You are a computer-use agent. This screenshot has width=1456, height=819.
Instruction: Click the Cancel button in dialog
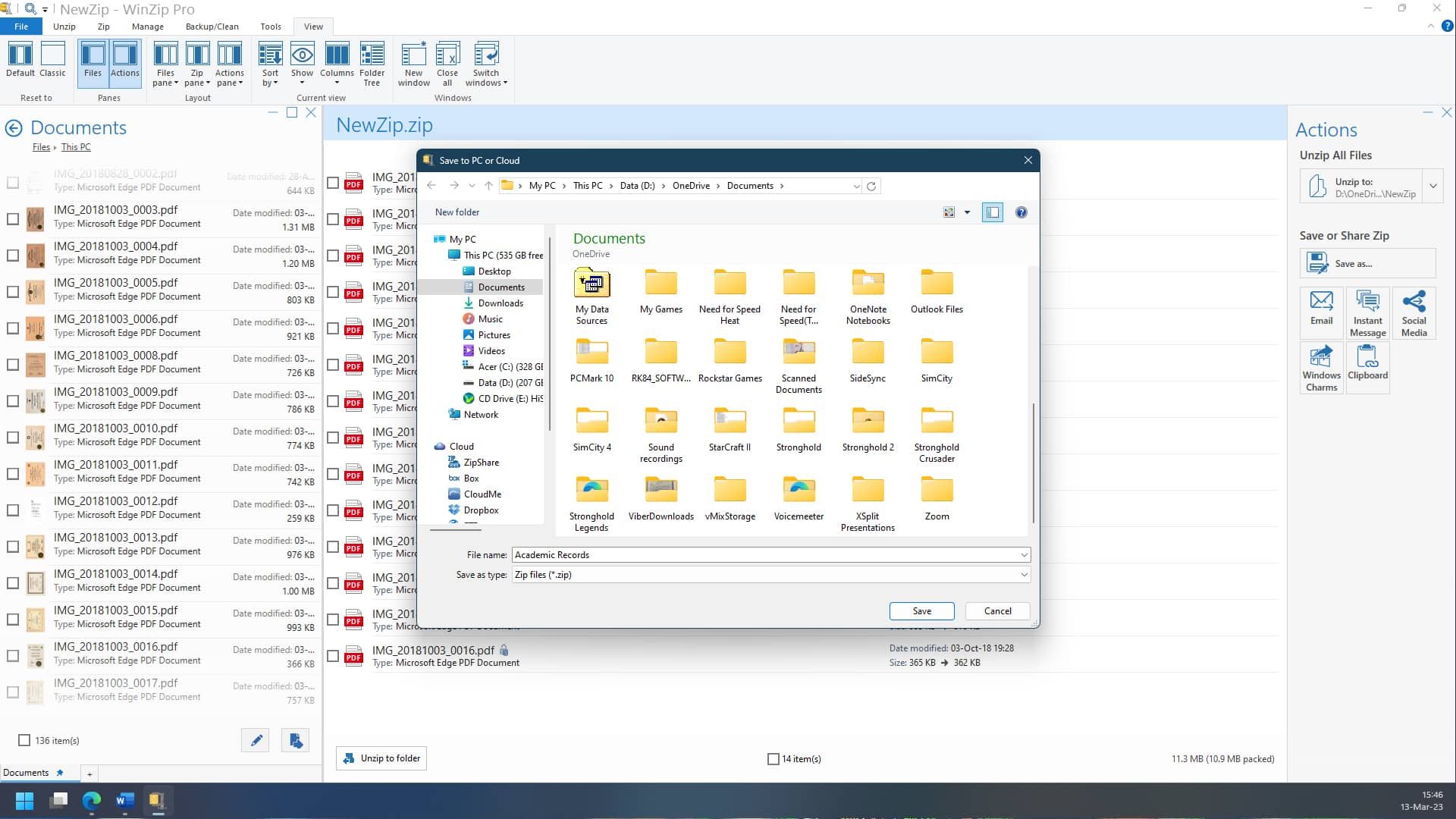(x=997, y=611)
